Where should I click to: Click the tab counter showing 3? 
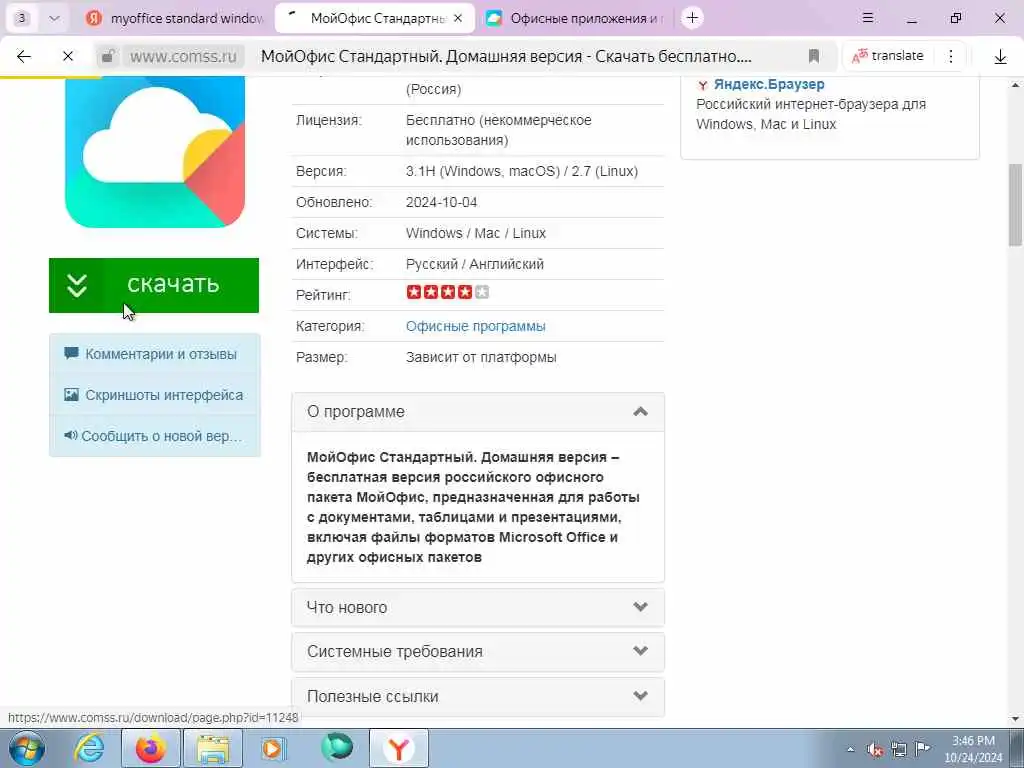pyautogui.click(x=22, y=18)
